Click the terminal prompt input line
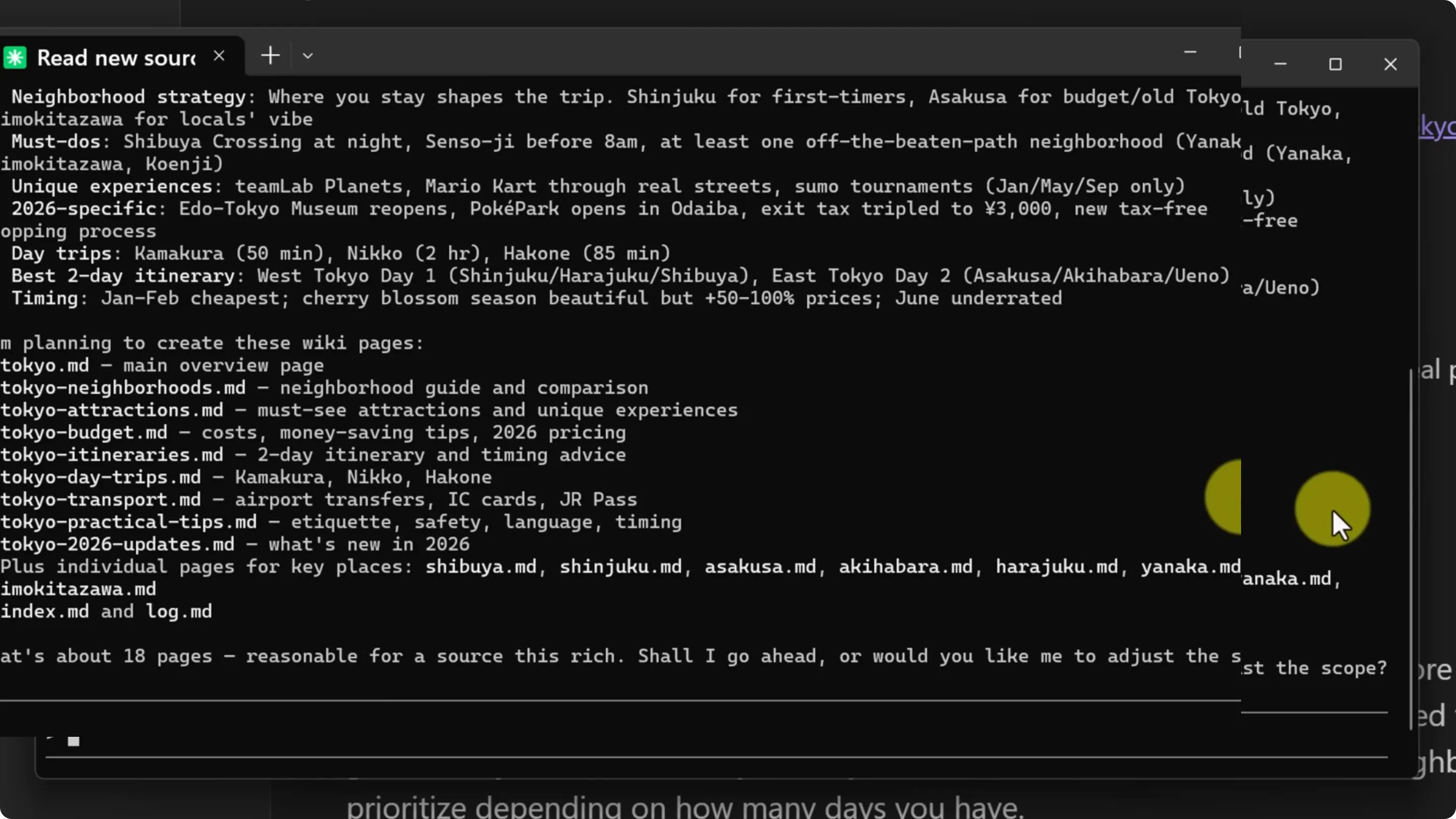This screenshot has height=819, width=1456. 717,742
